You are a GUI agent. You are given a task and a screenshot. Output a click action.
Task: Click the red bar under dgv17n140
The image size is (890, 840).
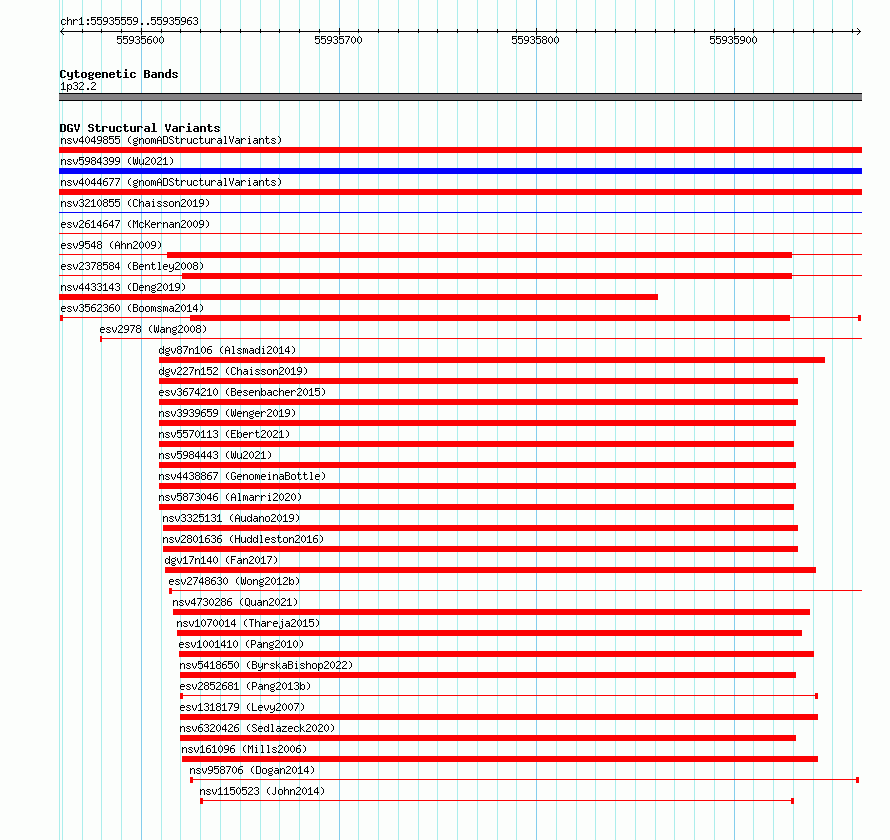(x=490, y=570)
